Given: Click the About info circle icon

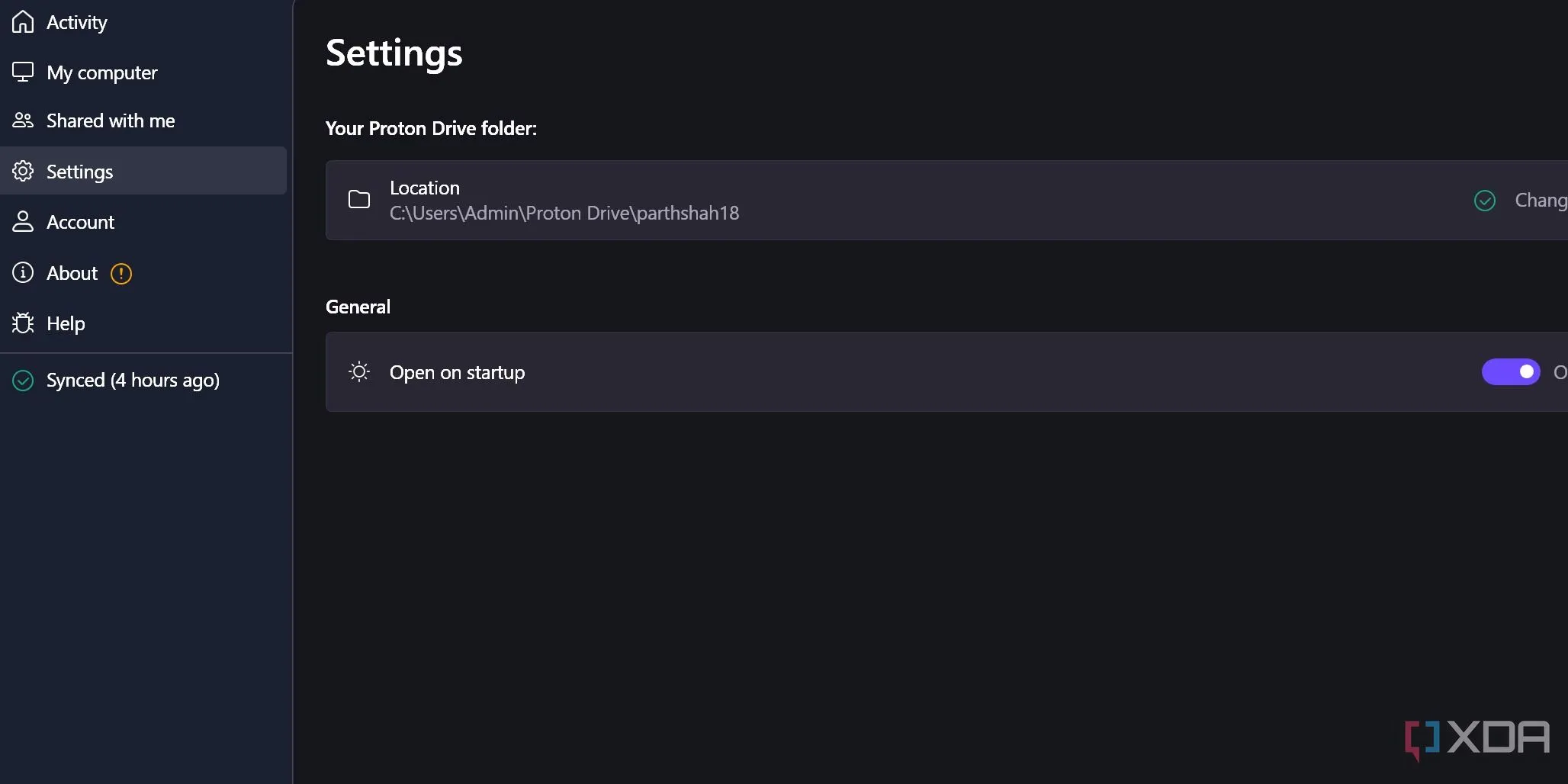Looking at the screenshot, I should (23, 272).
